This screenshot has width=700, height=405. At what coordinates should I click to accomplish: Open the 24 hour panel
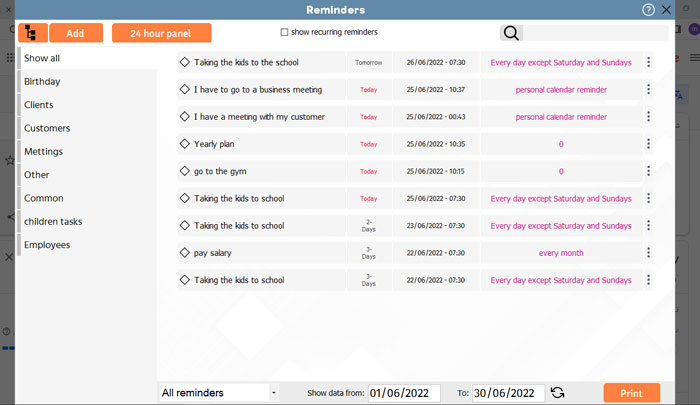click(161, 33)
